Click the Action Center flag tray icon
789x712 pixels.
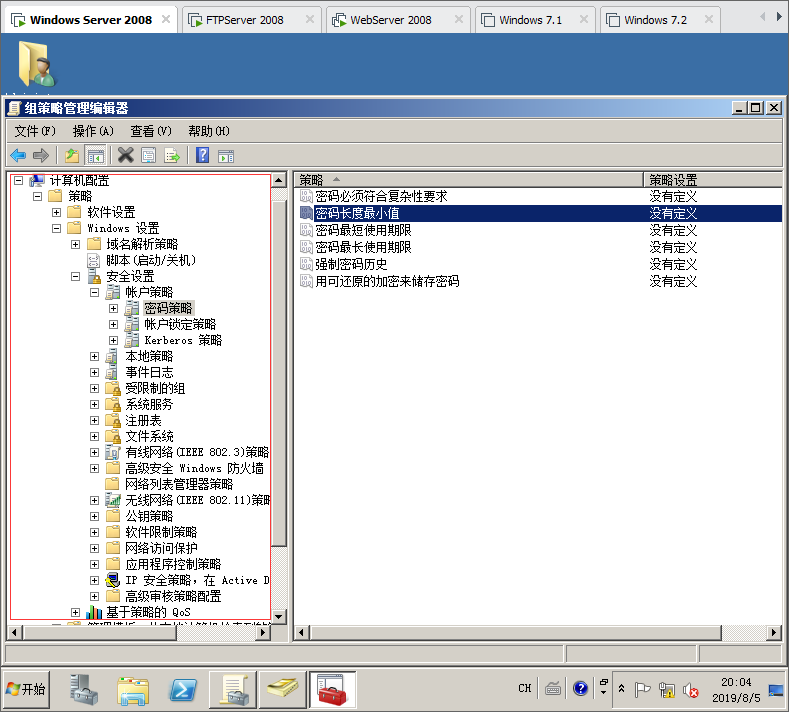[642, 690]
